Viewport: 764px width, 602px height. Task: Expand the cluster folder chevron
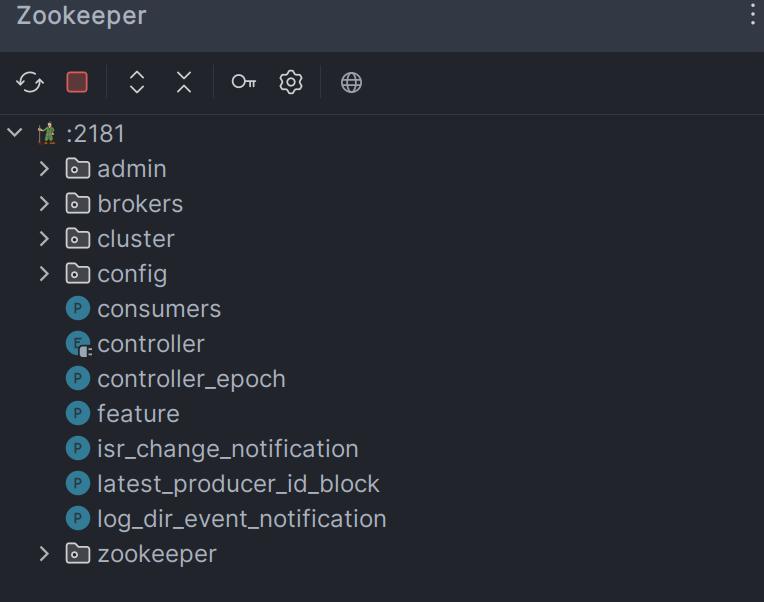[x=44, y=239]
